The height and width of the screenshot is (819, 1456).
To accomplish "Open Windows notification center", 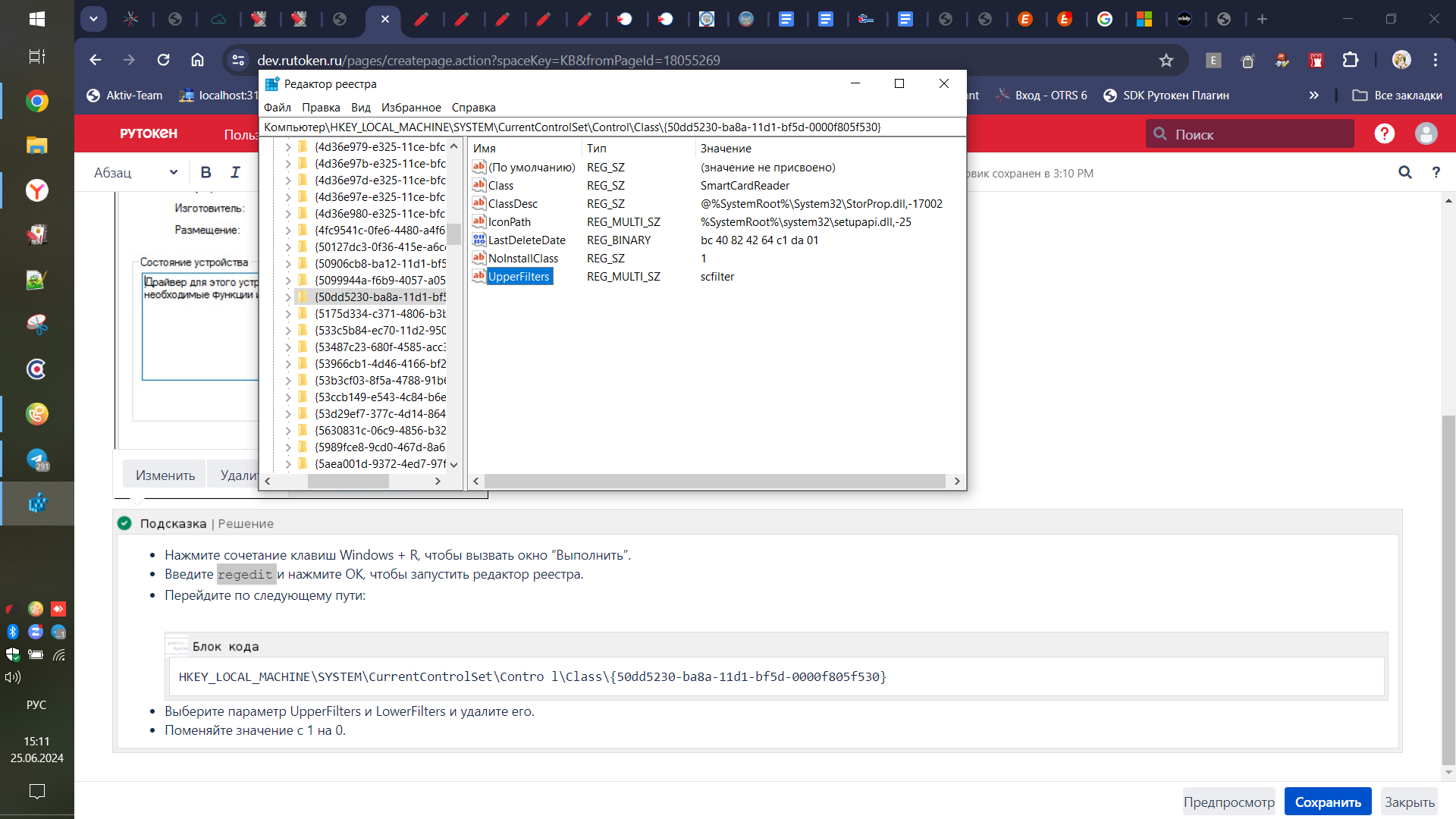I will tap(36, 791).
